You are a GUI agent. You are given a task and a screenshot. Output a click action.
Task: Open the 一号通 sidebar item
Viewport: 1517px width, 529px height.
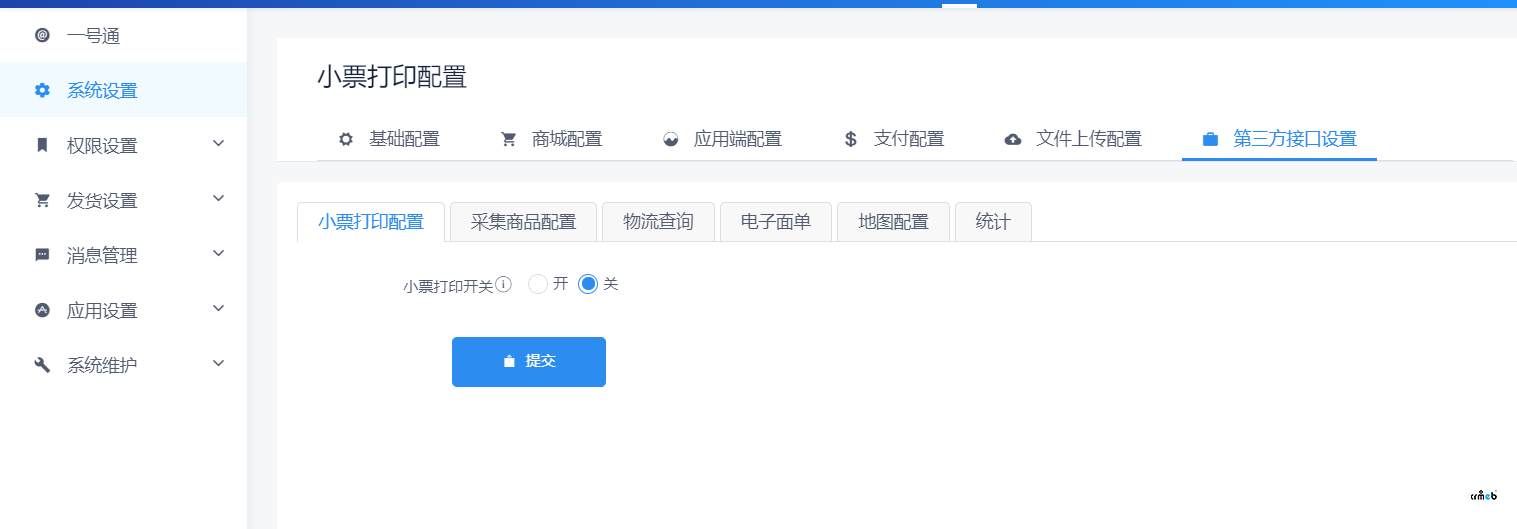coord(123,36)
